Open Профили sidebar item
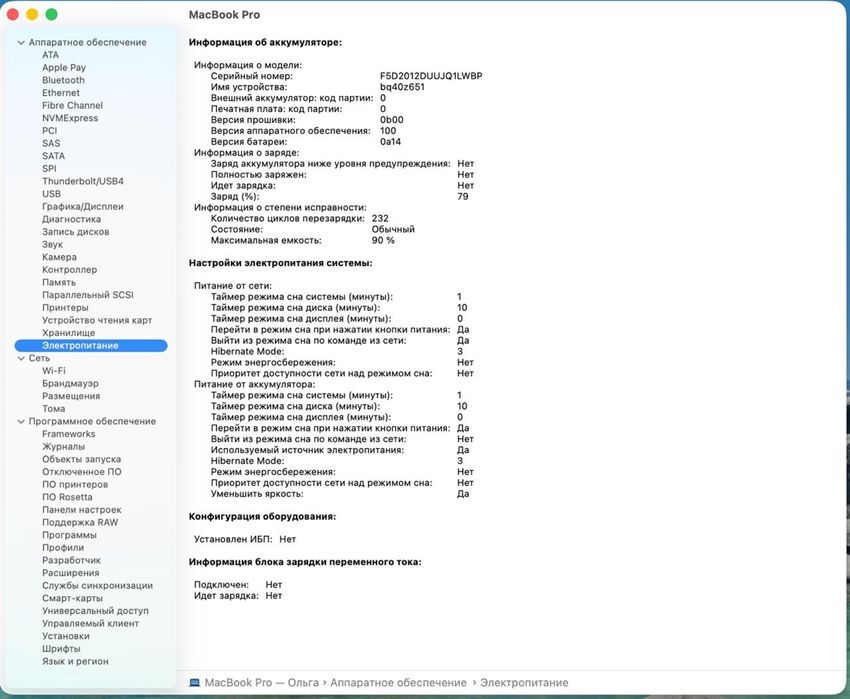This screenshot has height=699, width=850. point(63,548)
